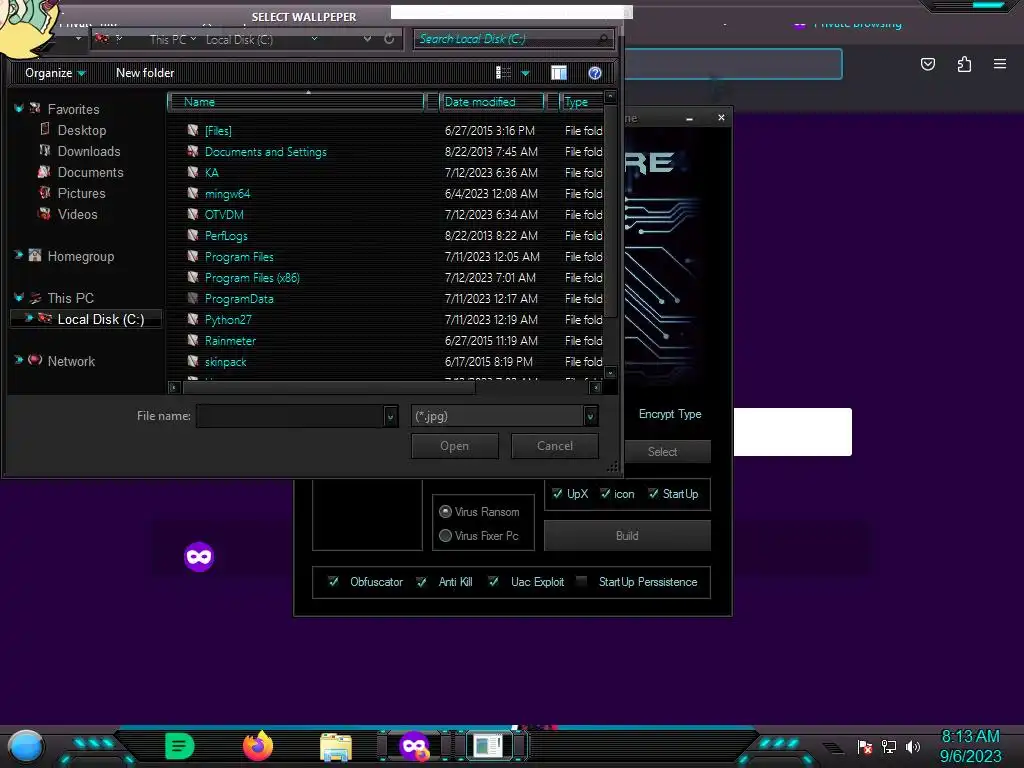Expand the Homegroup tree node
The height and width of the screenshot is (768, 1024).
pyautogui.click(x=19, y=255)
